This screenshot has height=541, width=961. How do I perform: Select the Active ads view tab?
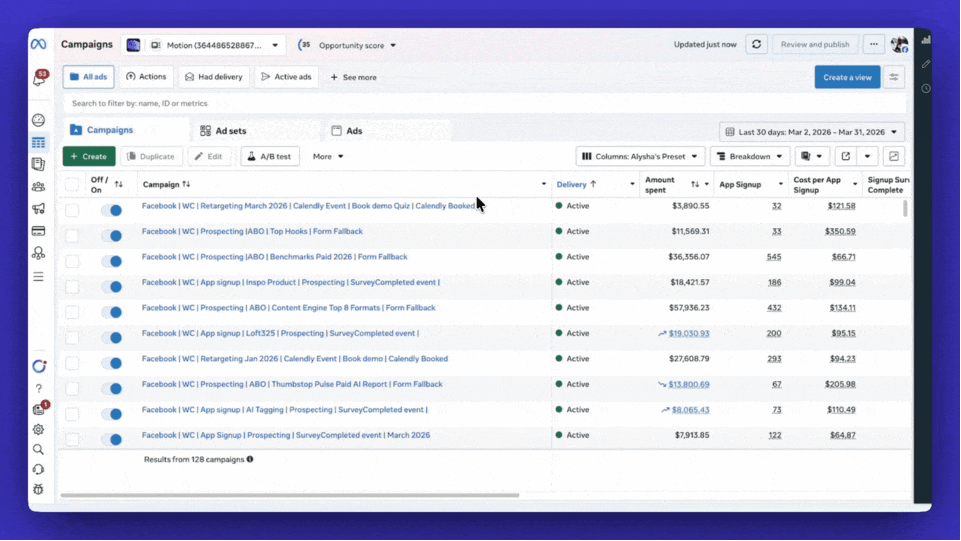tap(286, 77)
